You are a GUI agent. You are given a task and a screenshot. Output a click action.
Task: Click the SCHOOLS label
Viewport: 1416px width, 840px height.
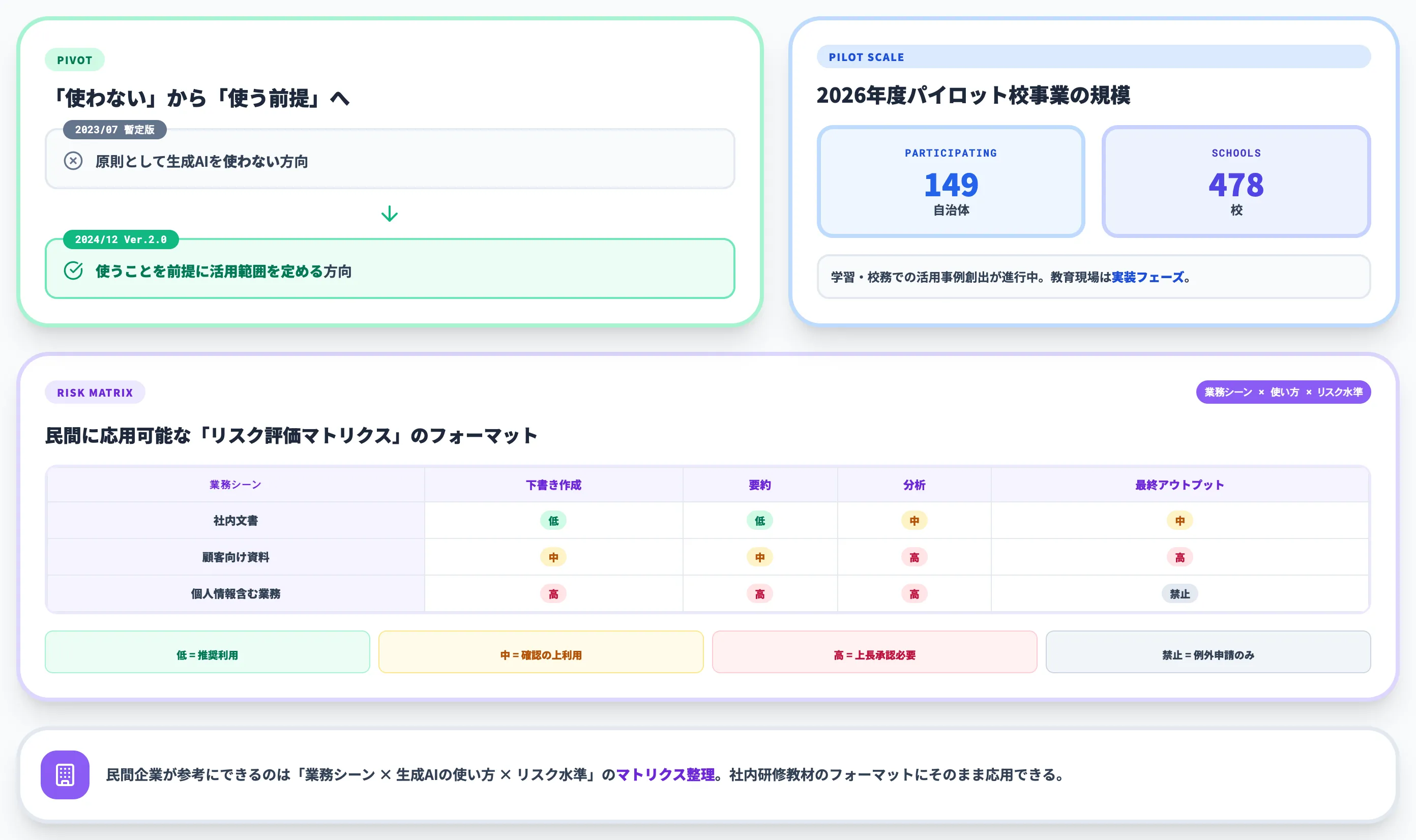(x=1236, y=153)
